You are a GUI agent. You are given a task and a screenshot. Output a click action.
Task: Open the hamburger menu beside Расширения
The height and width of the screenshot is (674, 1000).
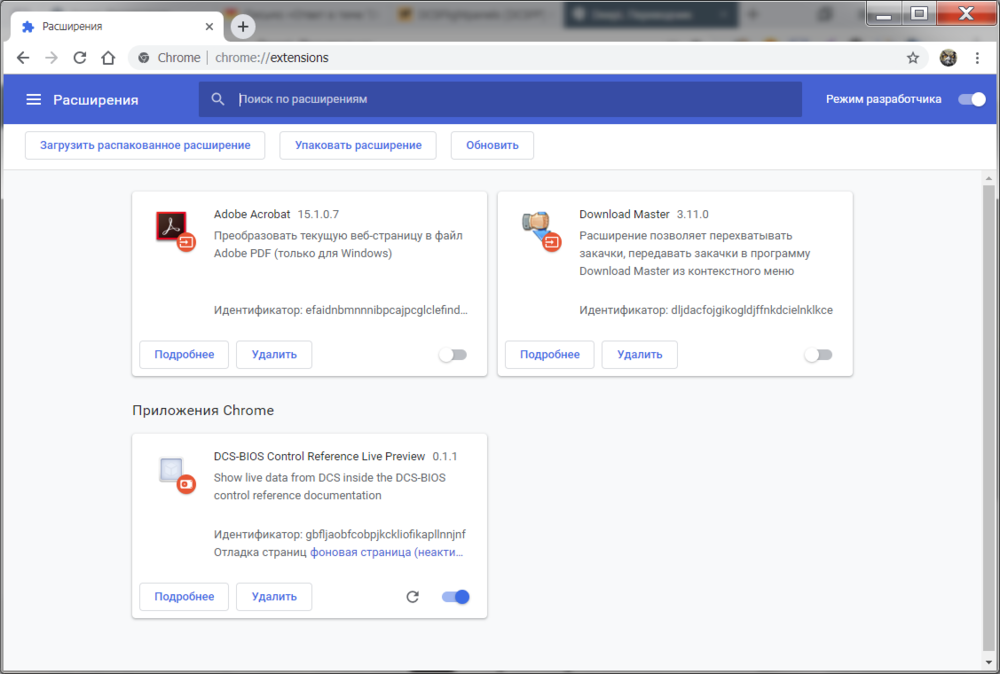(x=33, y=99)
